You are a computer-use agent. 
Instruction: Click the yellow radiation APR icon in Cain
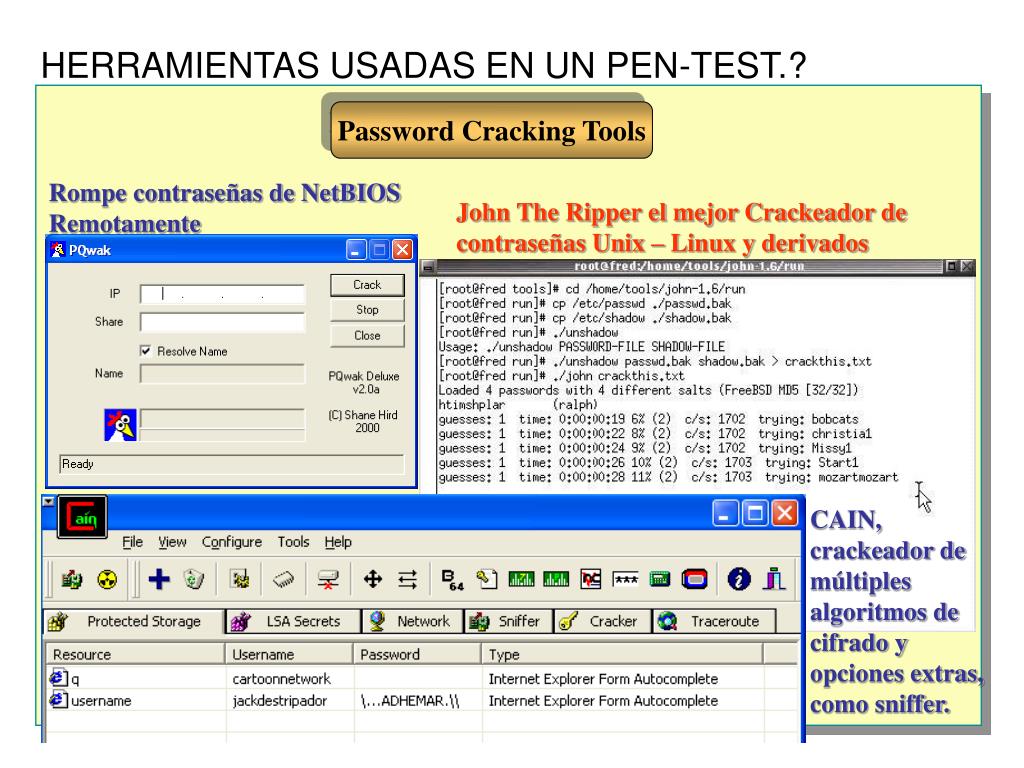click(107, 579)
